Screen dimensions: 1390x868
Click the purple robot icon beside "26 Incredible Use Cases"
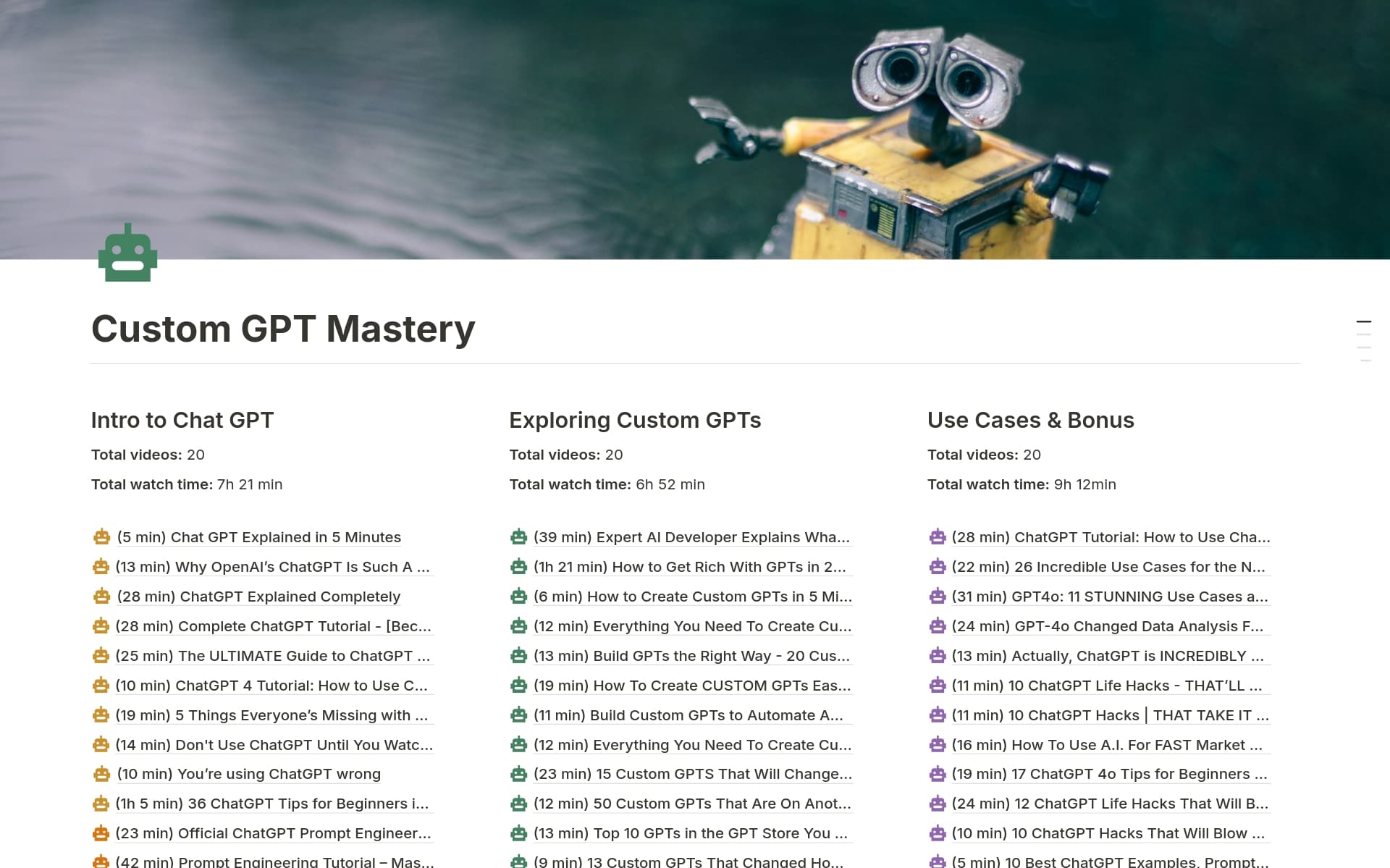pyautogui.click(x=937, y=567)
